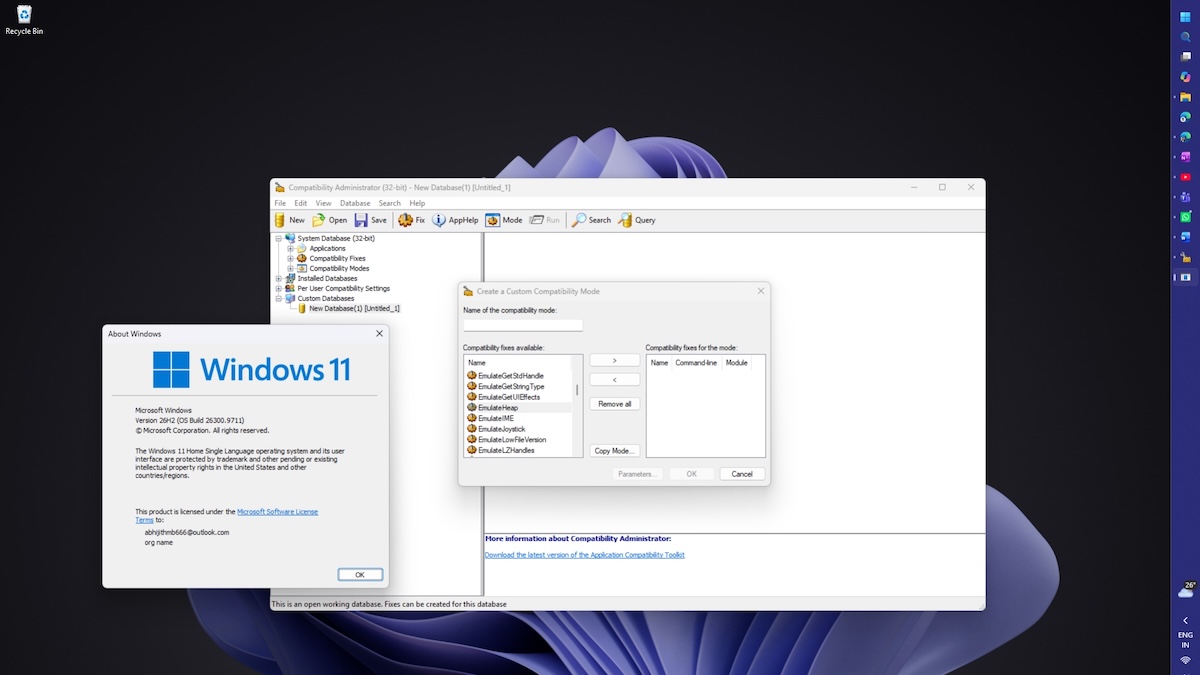The height and width of the screenshot is (675, 1200).
Task: Select Custom Databases tree node
Action: (325, 298)
